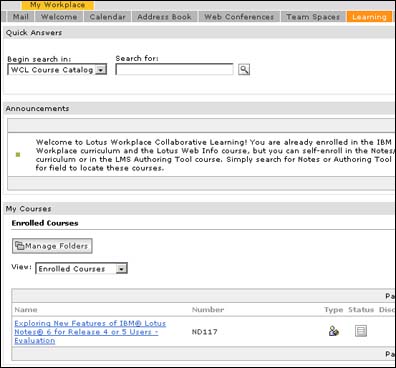The height and width of the screenshot is (368, 396).
Task: Switch to the Welcome tab
Action: pyautogui.click(x=59, y=17)
